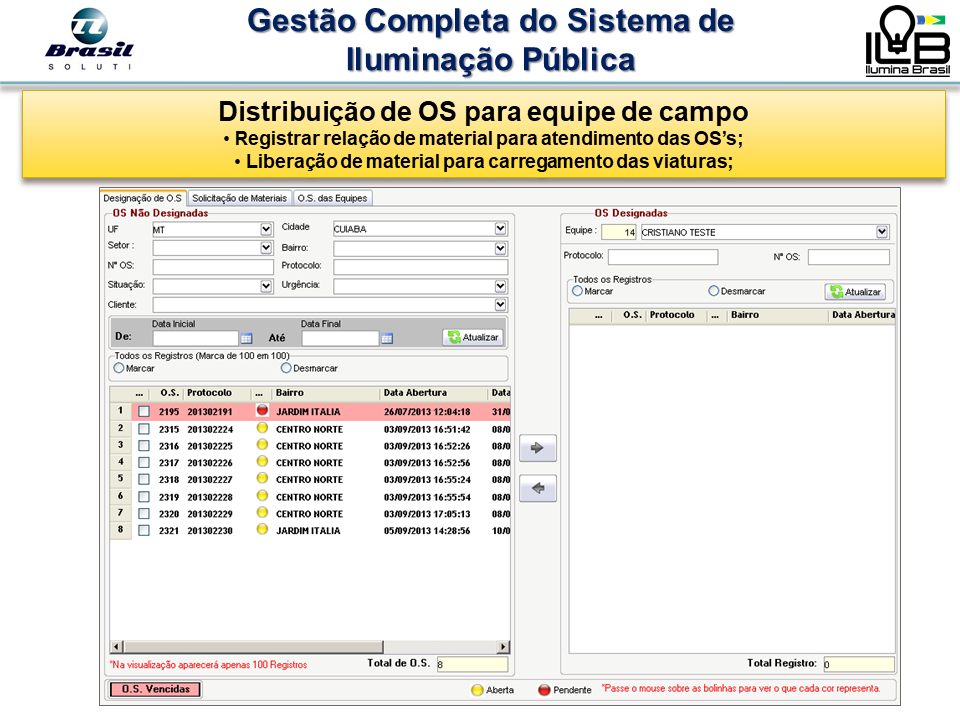This screenshot has width=960, height=720.
Task: Open the O.S. das Equipes tab
Action: click(x=333, y=198)
